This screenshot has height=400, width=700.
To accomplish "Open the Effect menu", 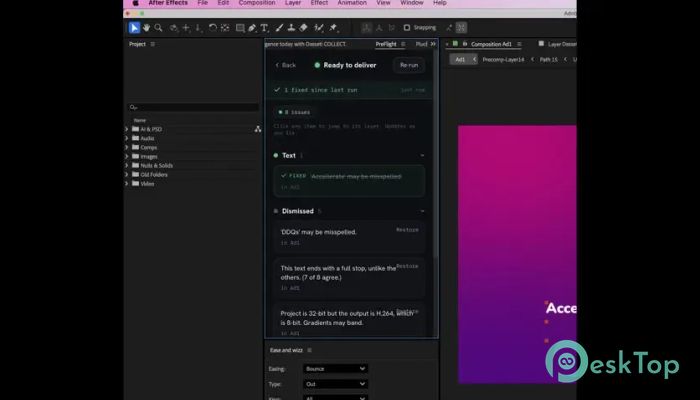I will [x=319, y=3].
